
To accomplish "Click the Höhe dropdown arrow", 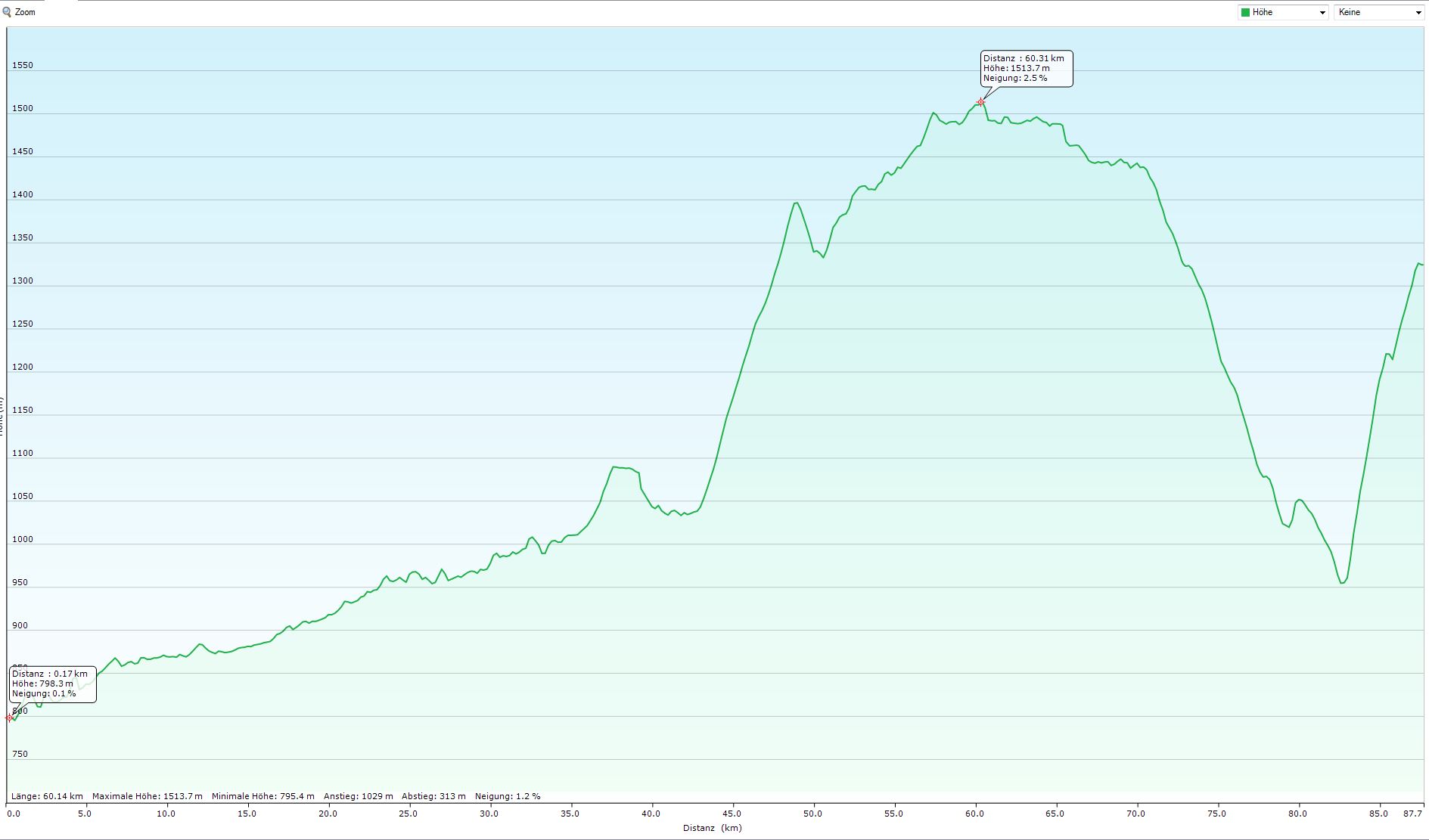I will click(x=1322, y=13).
